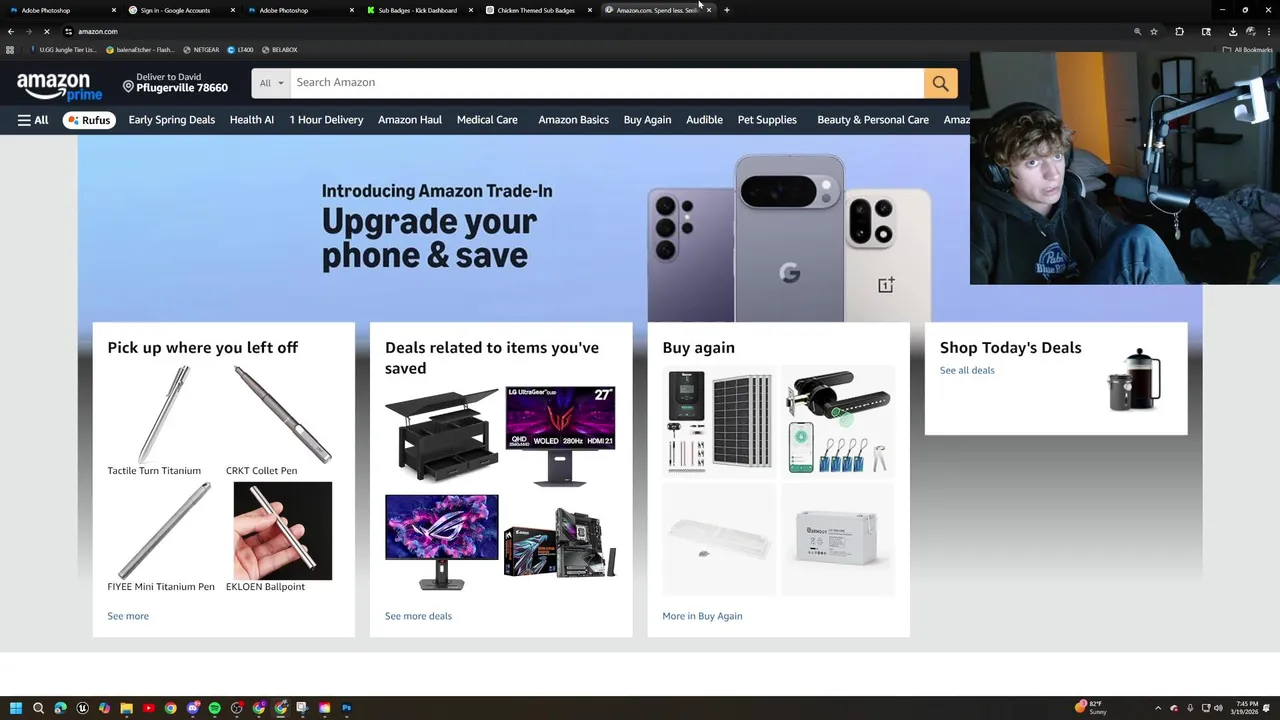Open the Tactile Turn Titanium pen thumbnail
Screen dimensions: 1280x720
pyautogui.click(x=164, y=415)
